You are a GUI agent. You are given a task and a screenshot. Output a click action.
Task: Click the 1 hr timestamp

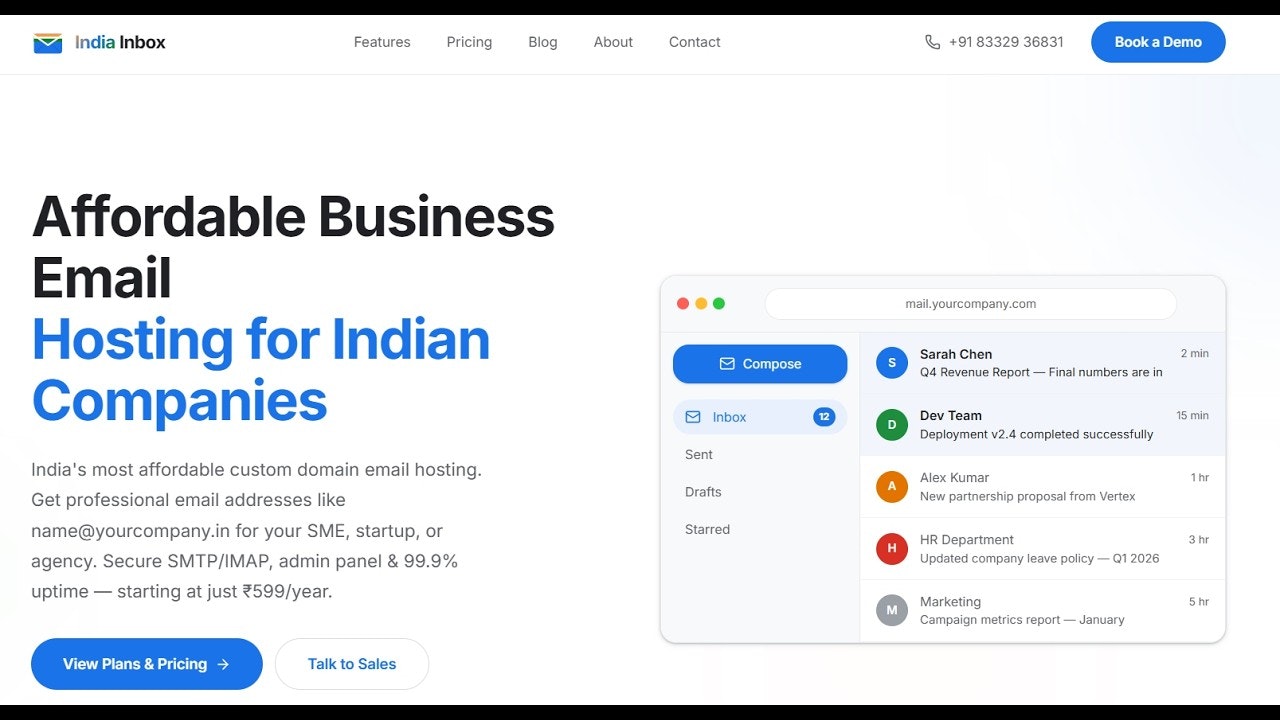tap(1199, 477)
